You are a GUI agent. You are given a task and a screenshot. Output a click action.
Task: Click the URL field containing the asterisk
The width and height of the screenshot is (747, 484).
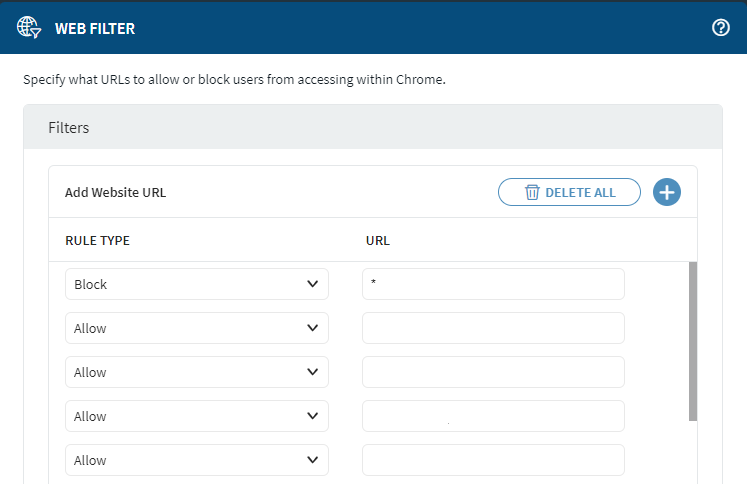[493, 284]
